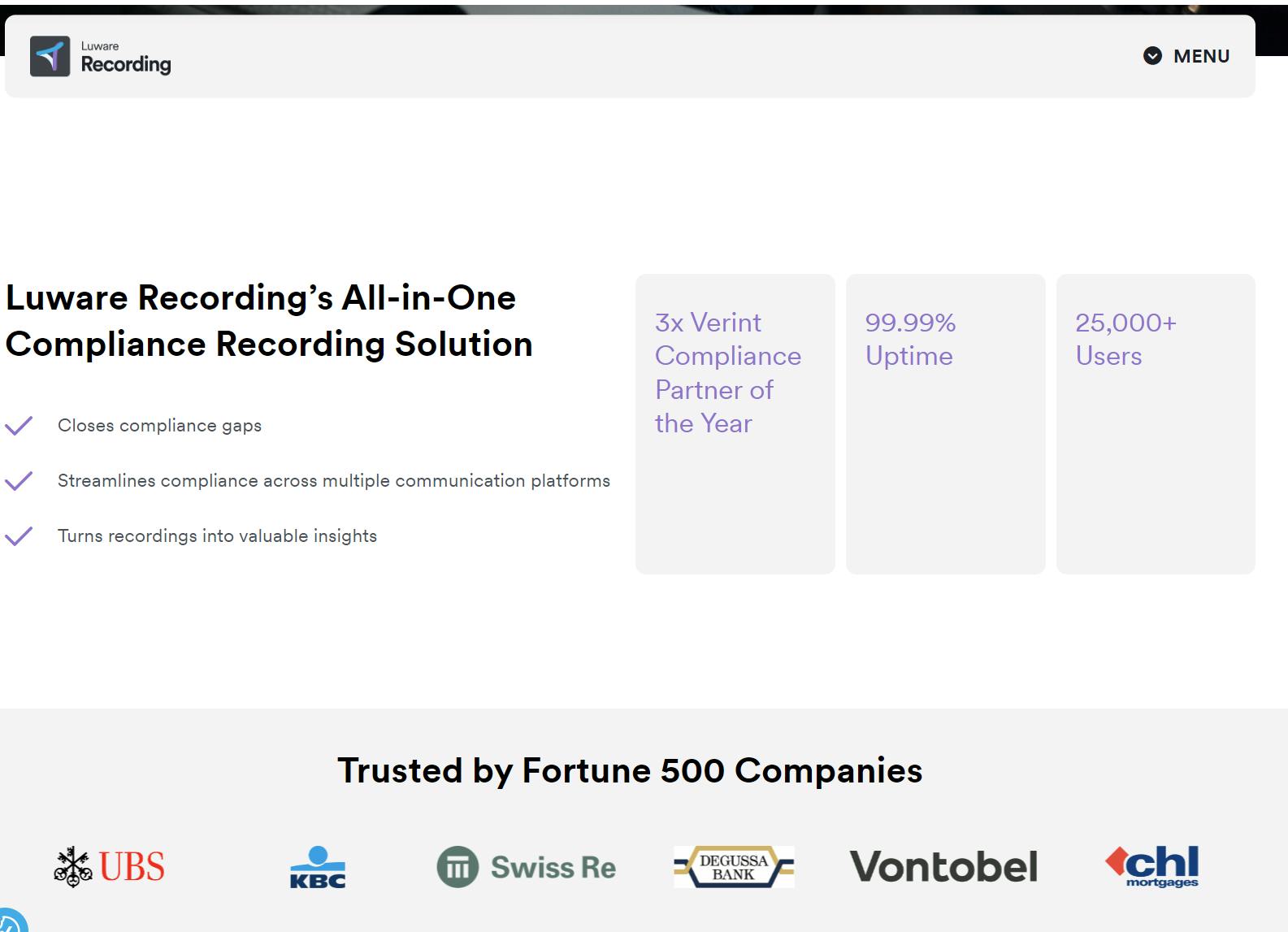Image resolution: width=1288 pixels, height=932 pixels.
Task: Click the UBS logo
Action: tap(109, 866)
